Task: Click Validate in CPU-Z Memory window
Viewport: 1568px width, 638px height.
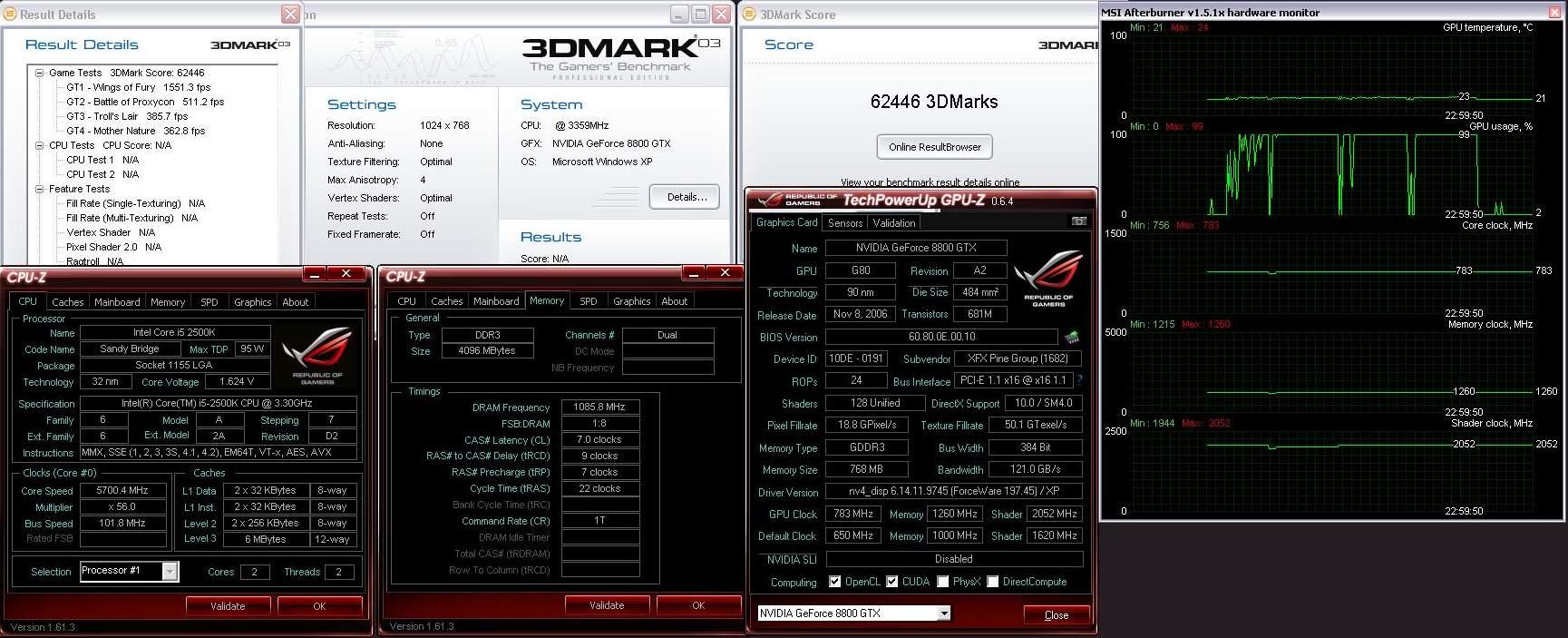Action: [x=608, y=604]
